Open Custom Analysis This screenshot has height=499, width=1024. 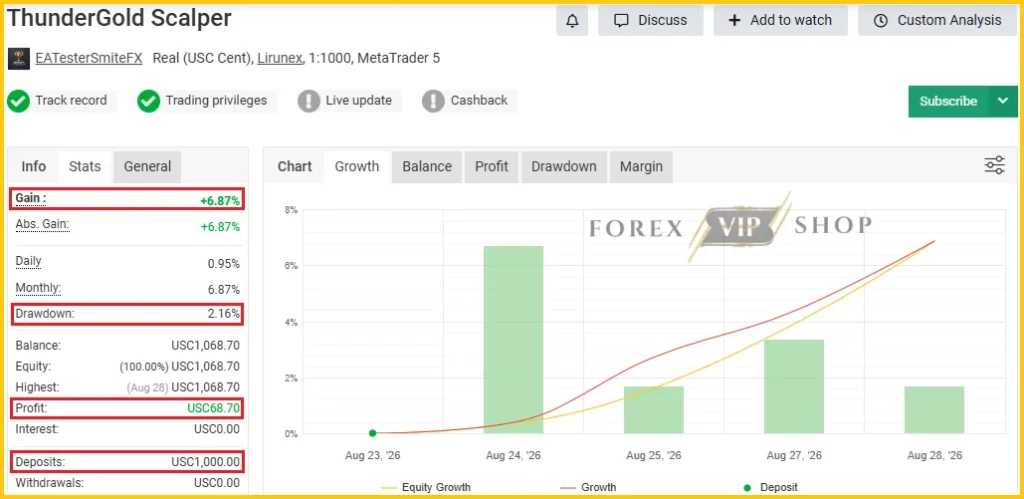938,21
